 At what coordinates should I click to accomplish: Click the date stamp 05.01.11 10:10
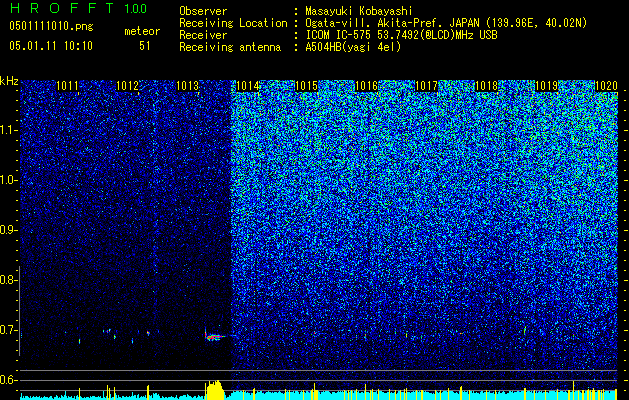click(51, 46)
